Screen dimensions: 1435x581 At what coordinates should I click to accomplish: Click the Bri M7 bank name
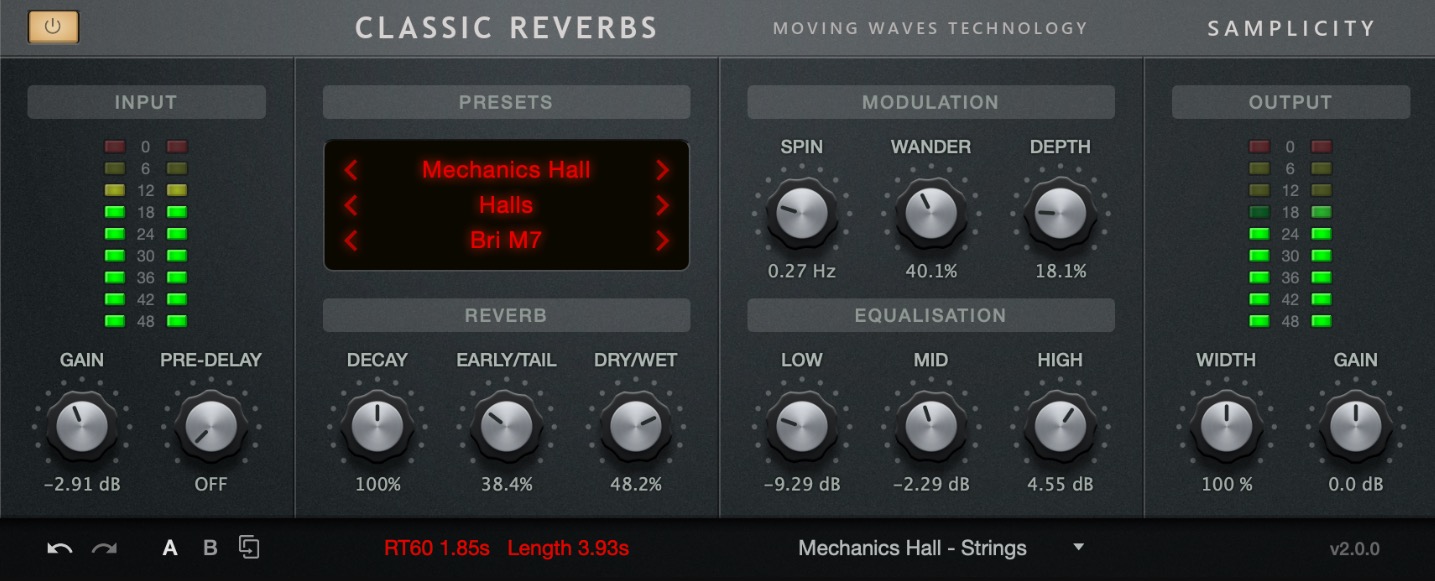506,240
